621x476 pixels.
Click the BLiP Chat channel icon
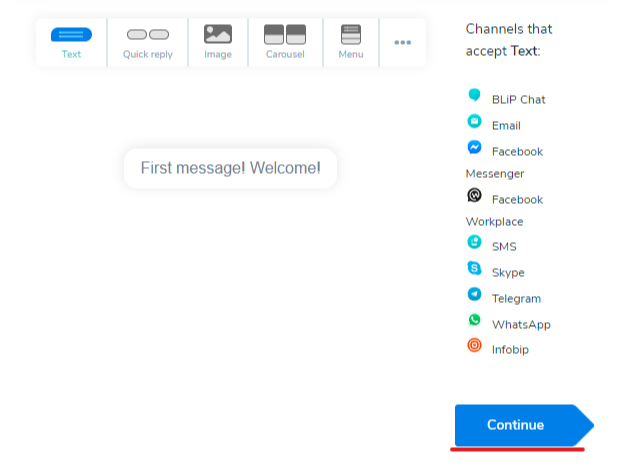coord(474,95)
